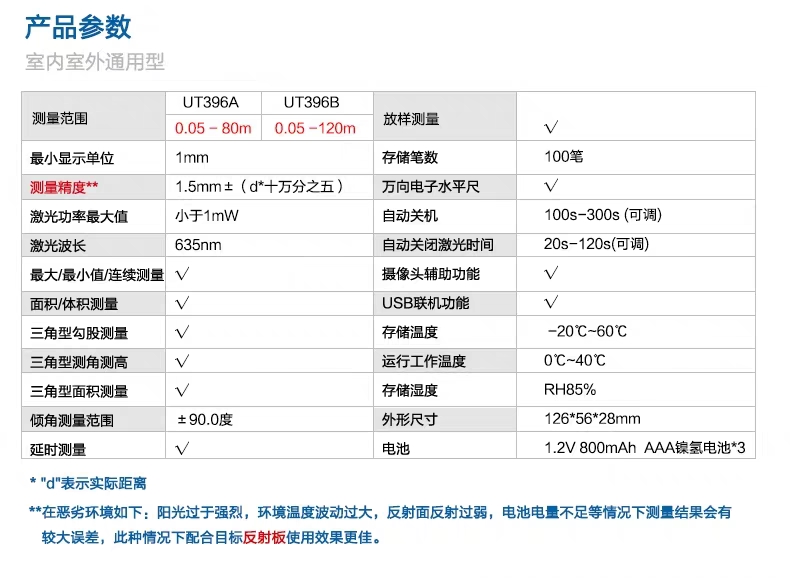Image resolution: width=790 pixels, height=578 pixels.
Task: Click the 外形尺寸 label
Action: (410, 419)
